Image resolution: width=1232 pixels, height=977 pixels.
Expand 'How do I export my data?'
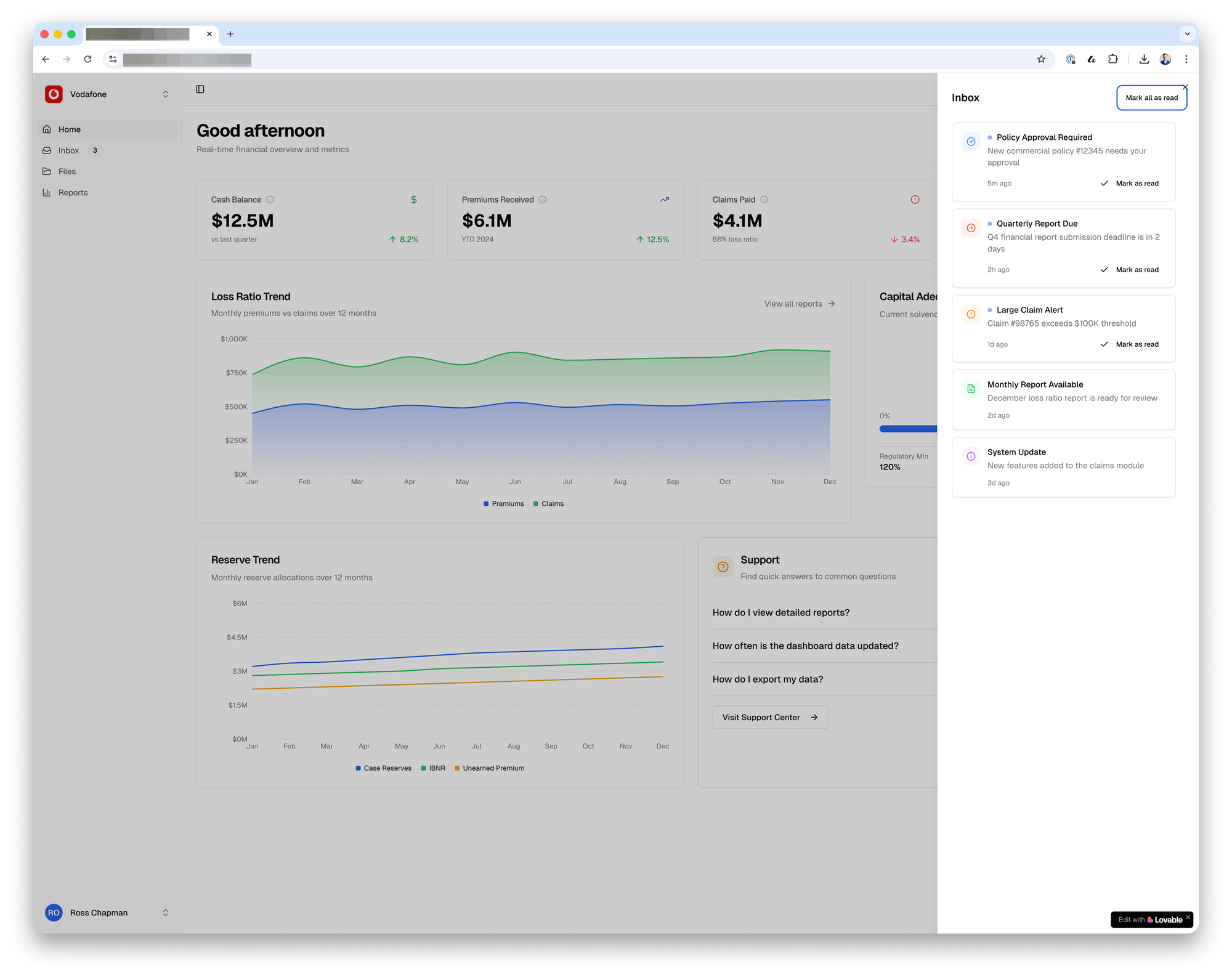click(x=768, y=679)
